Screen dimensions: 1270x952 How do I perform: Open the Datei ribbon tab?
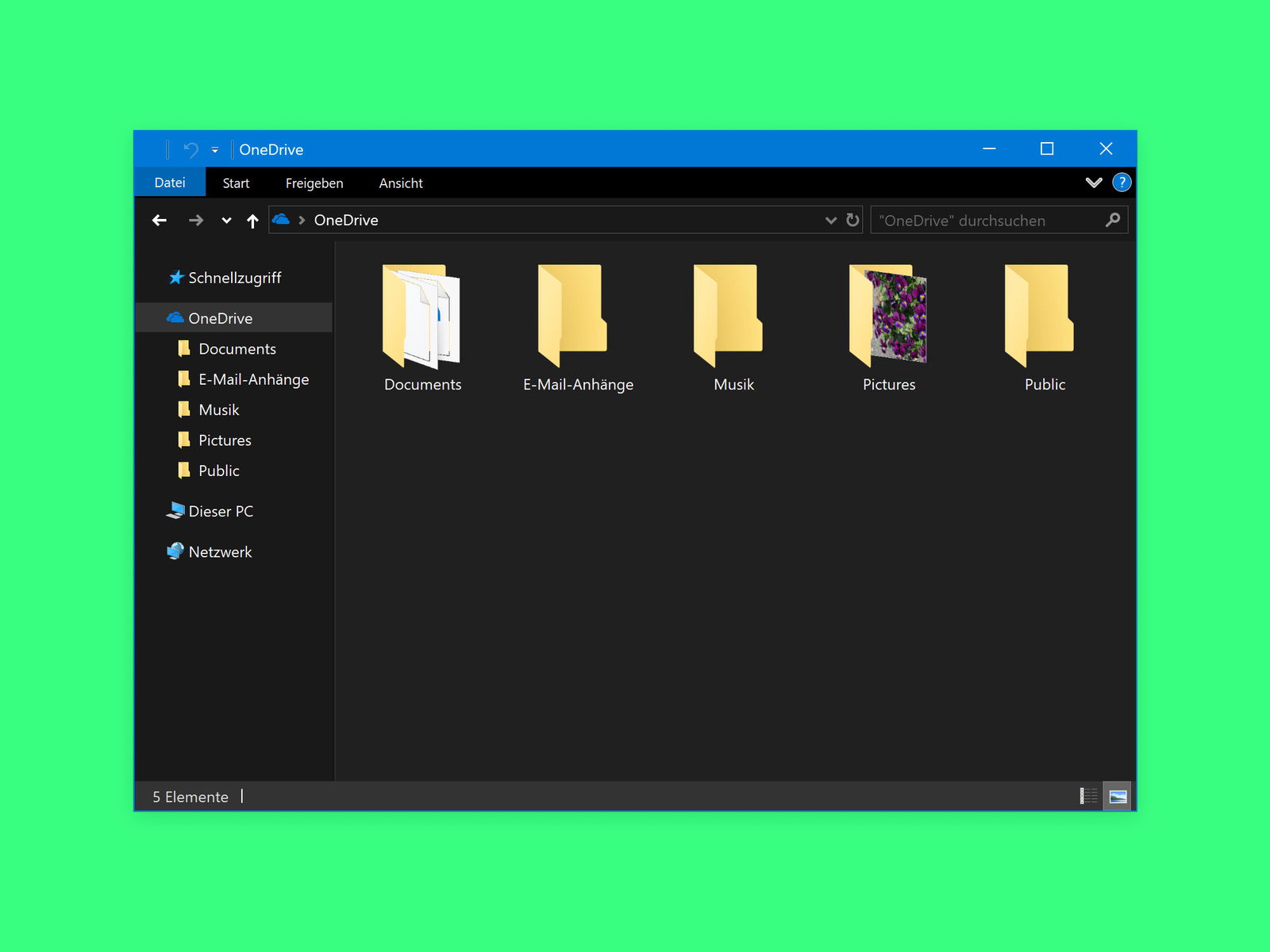pyautogui.click(x=170, y=182)
